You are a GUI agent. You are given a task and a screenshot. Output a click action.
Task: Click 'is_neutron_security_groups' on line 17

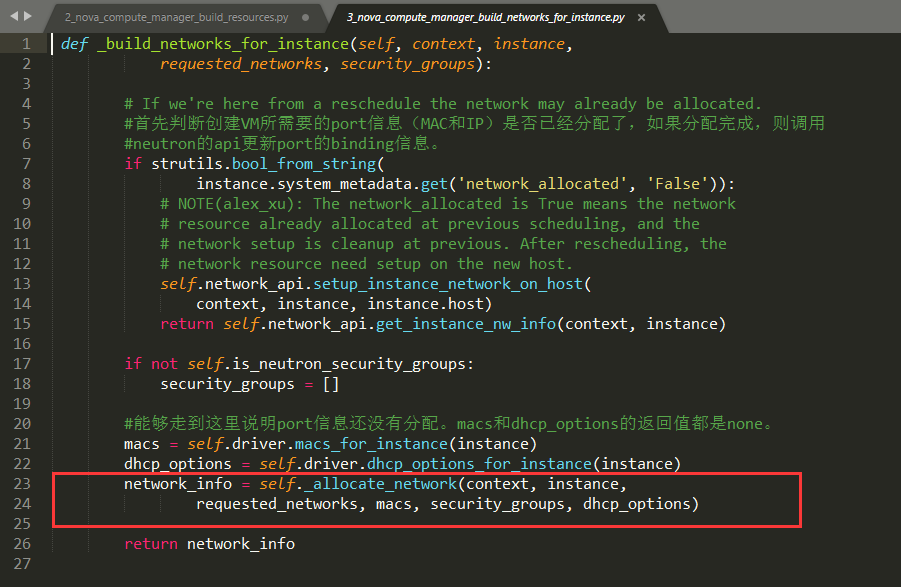tap(349, 364)
